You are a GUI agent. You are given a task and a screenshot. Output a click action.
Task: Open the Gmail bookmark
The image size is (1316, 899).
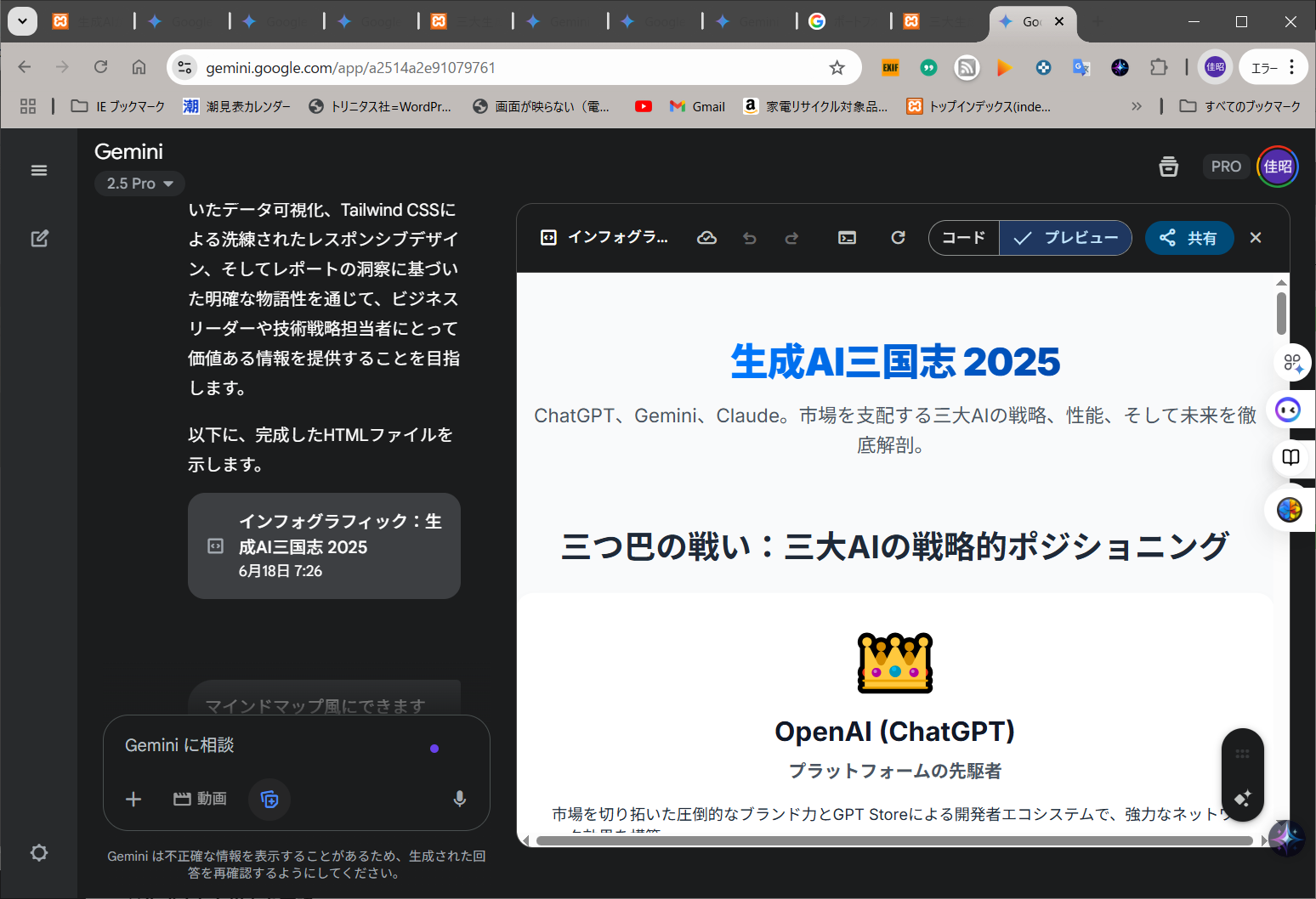tap(697, 106)
